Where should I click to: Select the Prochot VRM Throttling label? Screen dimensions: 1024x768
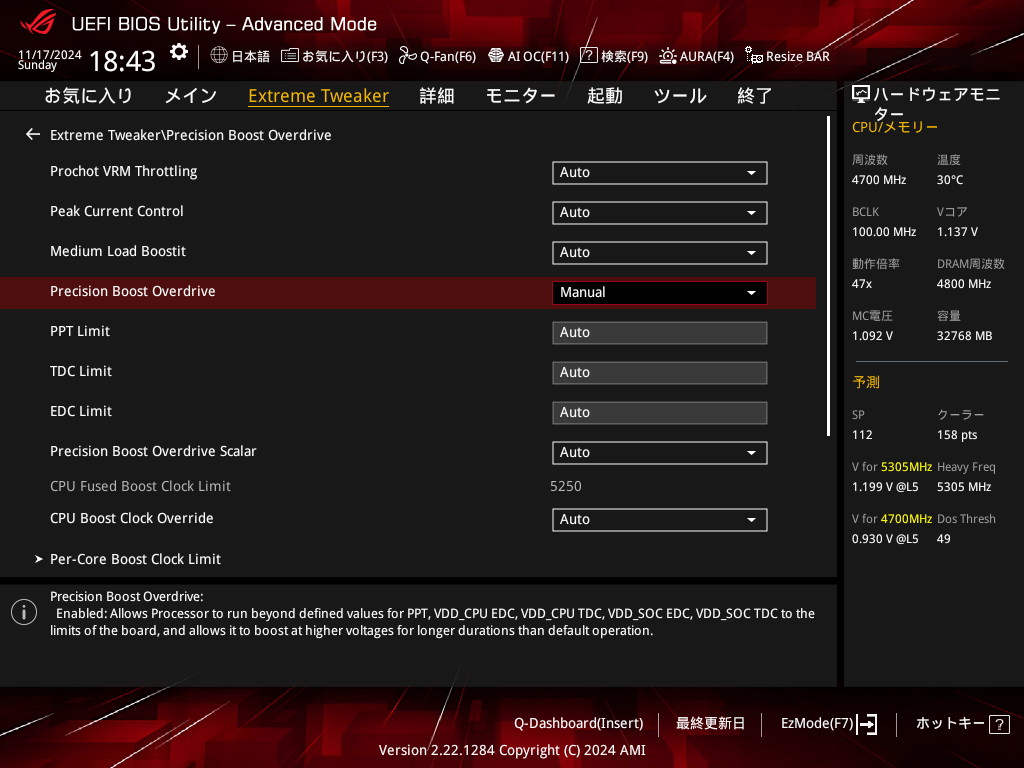point(123,171)
